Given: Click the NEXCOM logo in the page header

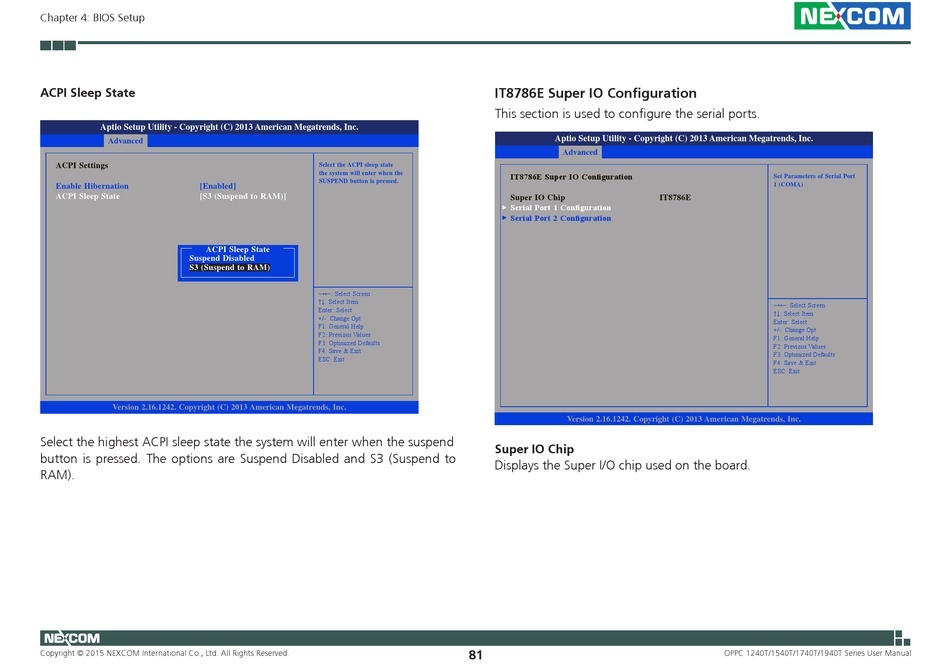Looking at the screenshot, I should [852, 16].
